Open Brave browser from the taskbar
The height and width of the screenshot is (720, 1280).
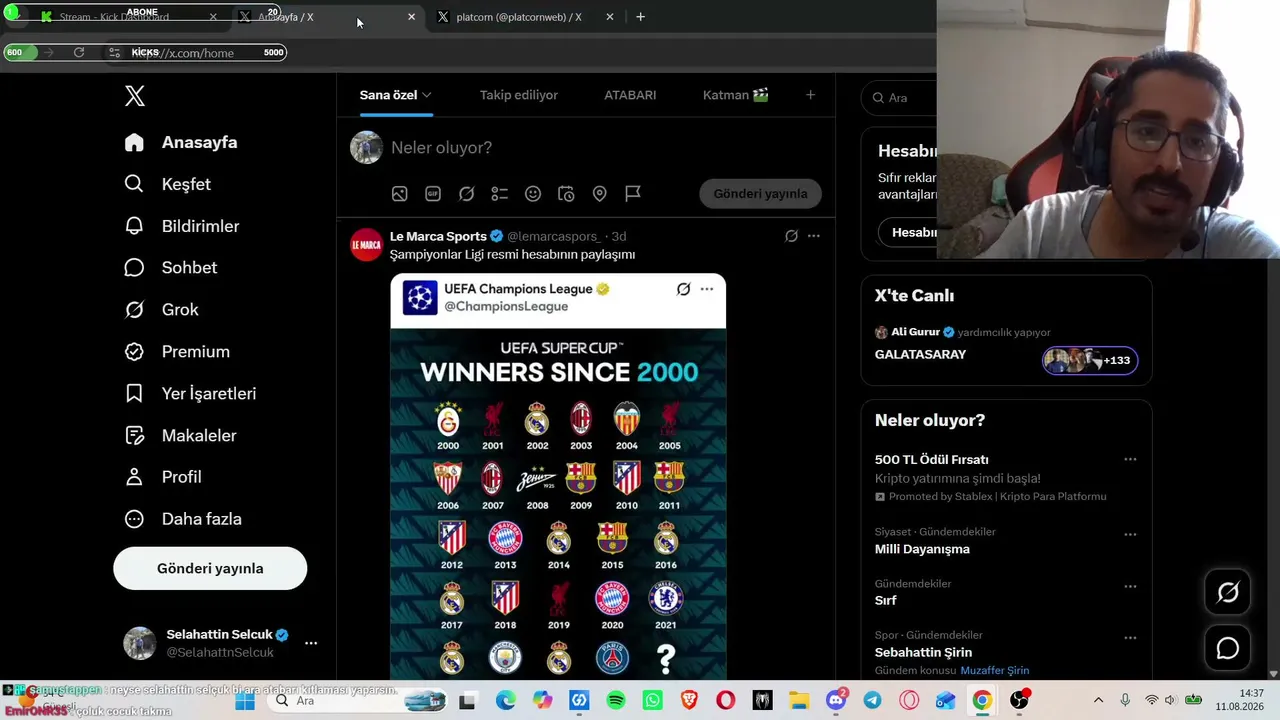[x=689, y=701]
